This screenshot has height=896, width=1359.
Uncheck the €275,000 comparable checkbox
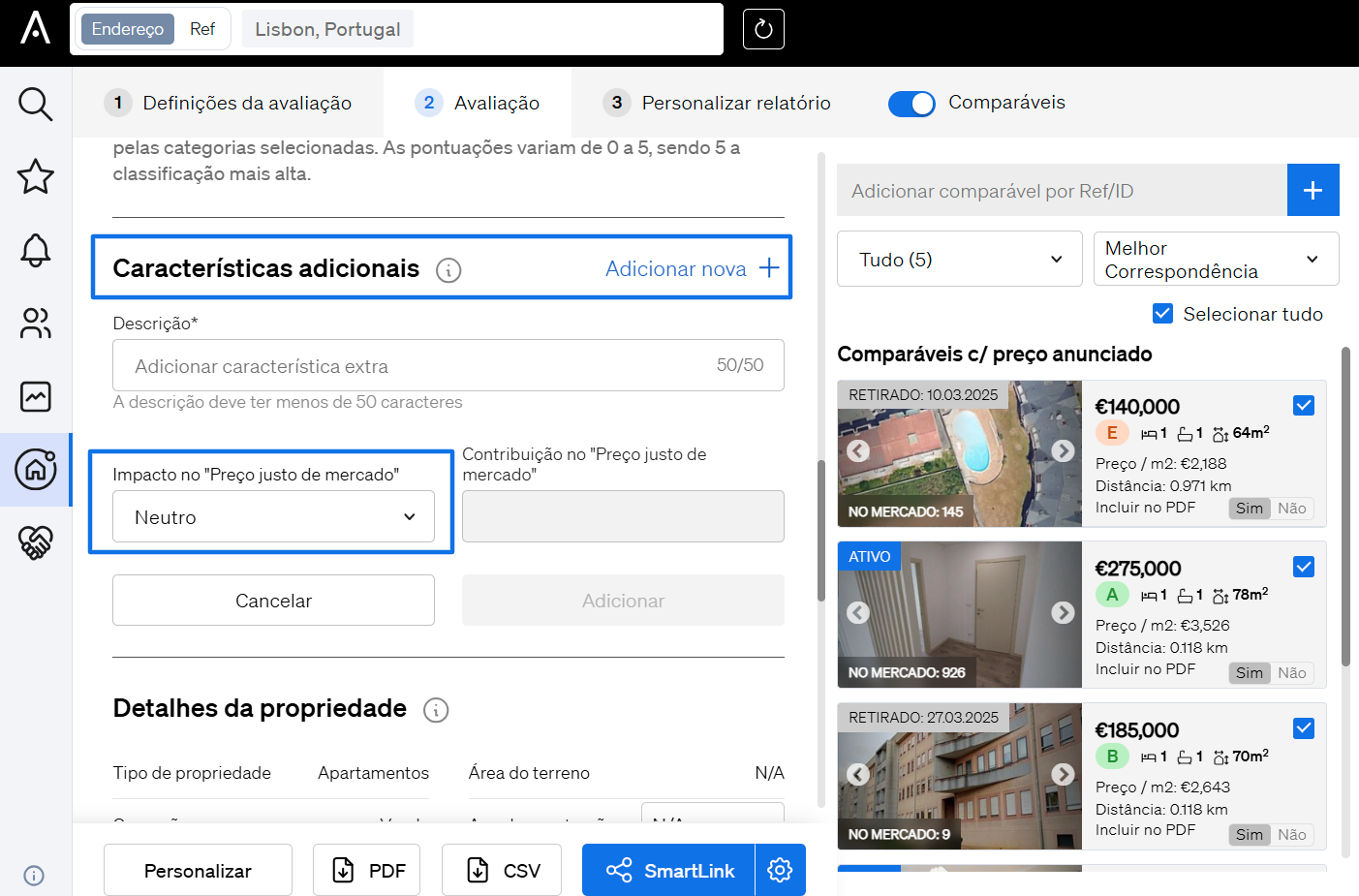(1304, 567)
